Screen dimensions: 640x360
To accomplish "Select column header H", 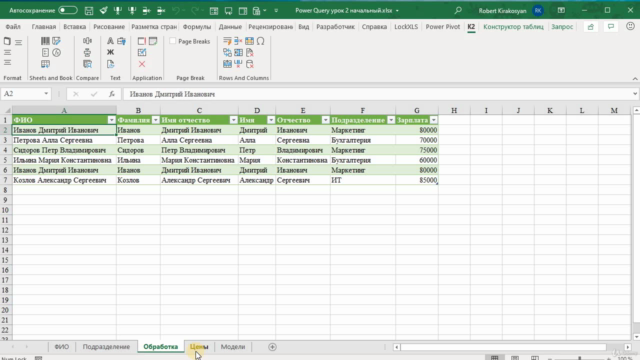I will [x=454, y=110].
